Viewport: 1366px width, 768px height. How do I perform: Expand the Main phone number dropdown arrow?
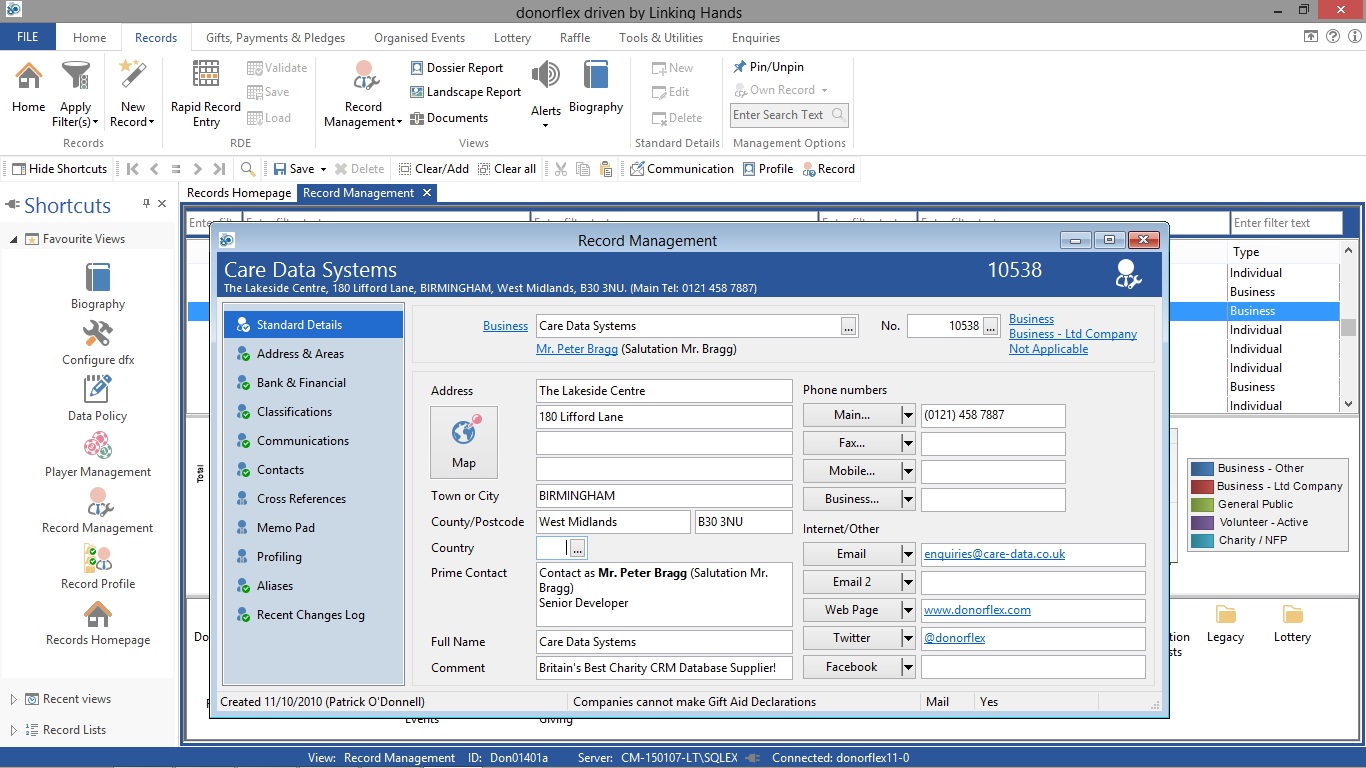click(x=908, y=415)
